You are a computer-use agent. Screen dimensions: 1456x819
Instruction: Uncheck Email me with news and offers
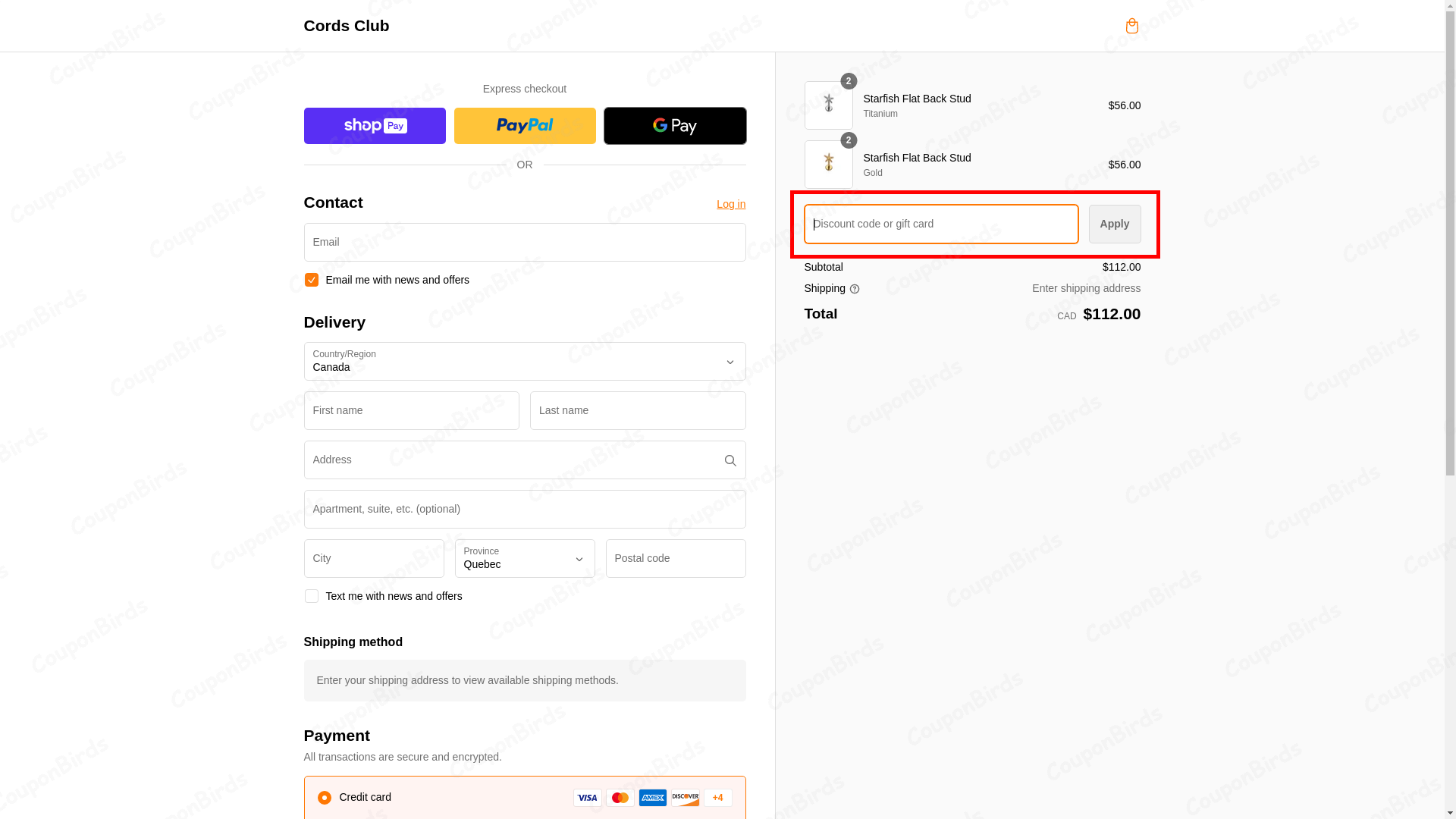tap(311, 280)
